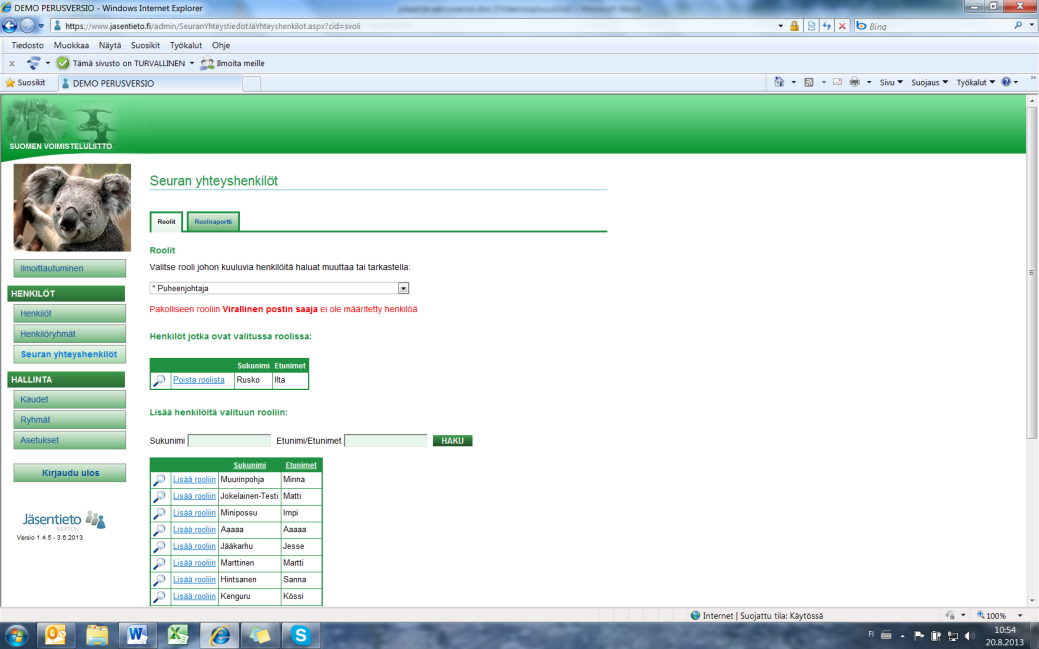Open the Ohje menu
1039x649 pixels.
[221, 45]
